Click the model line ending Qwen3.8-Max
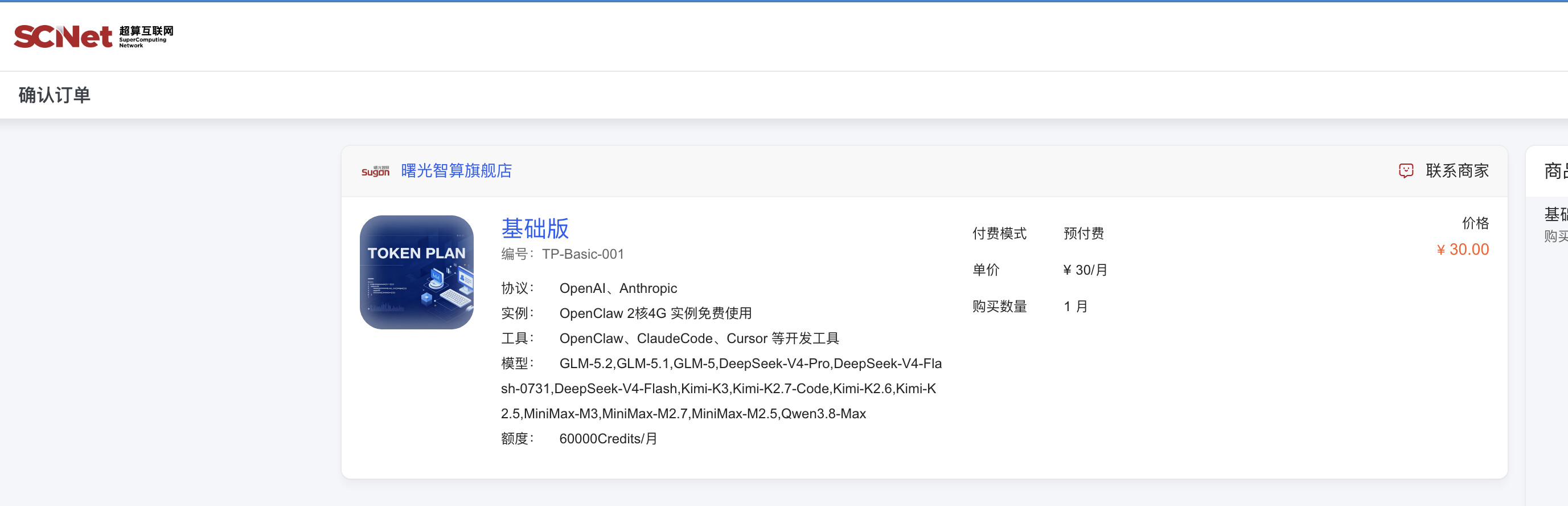This screenshot has height=506, width=1568. tap(683, 414)
